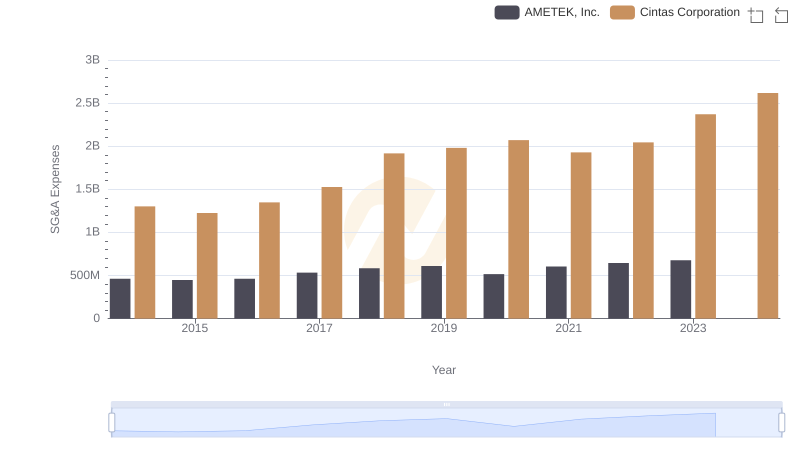Toggle Cintas Corporation series in legend

(x=674, y=12)
